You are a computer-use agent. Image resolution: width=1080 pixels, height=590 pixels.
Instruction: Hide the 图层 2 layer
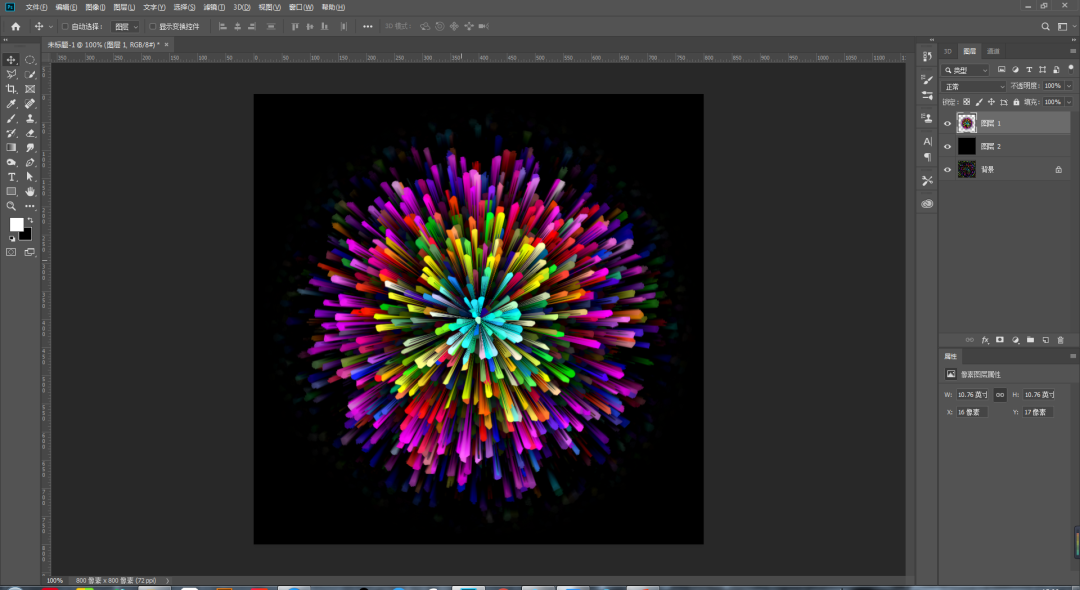click(948, 147)
